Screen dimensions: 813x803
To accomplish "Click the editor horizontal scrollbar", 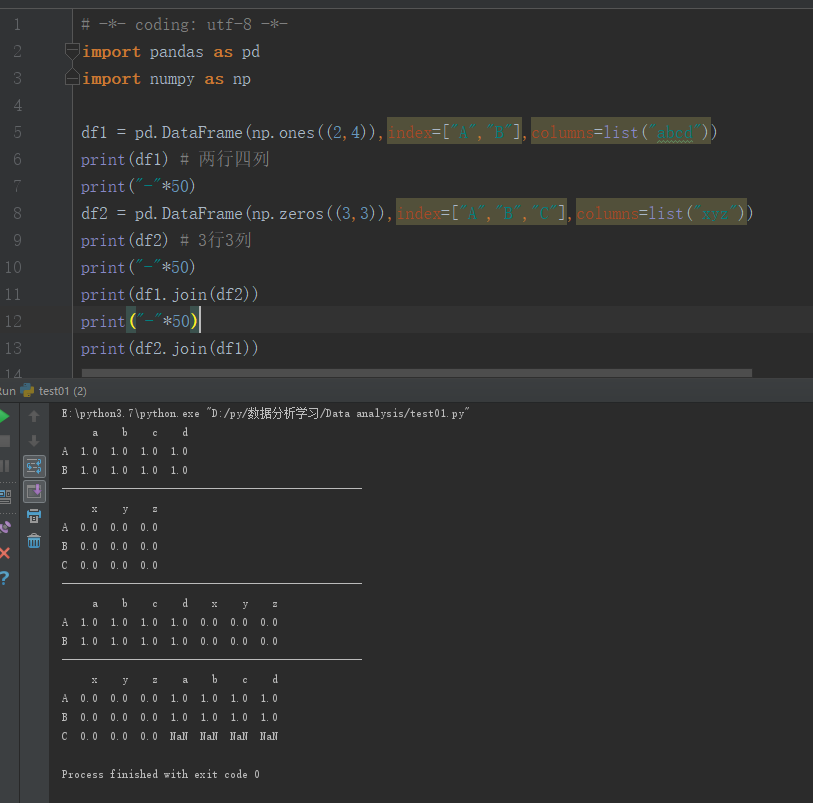I will (x=417, y=373).
